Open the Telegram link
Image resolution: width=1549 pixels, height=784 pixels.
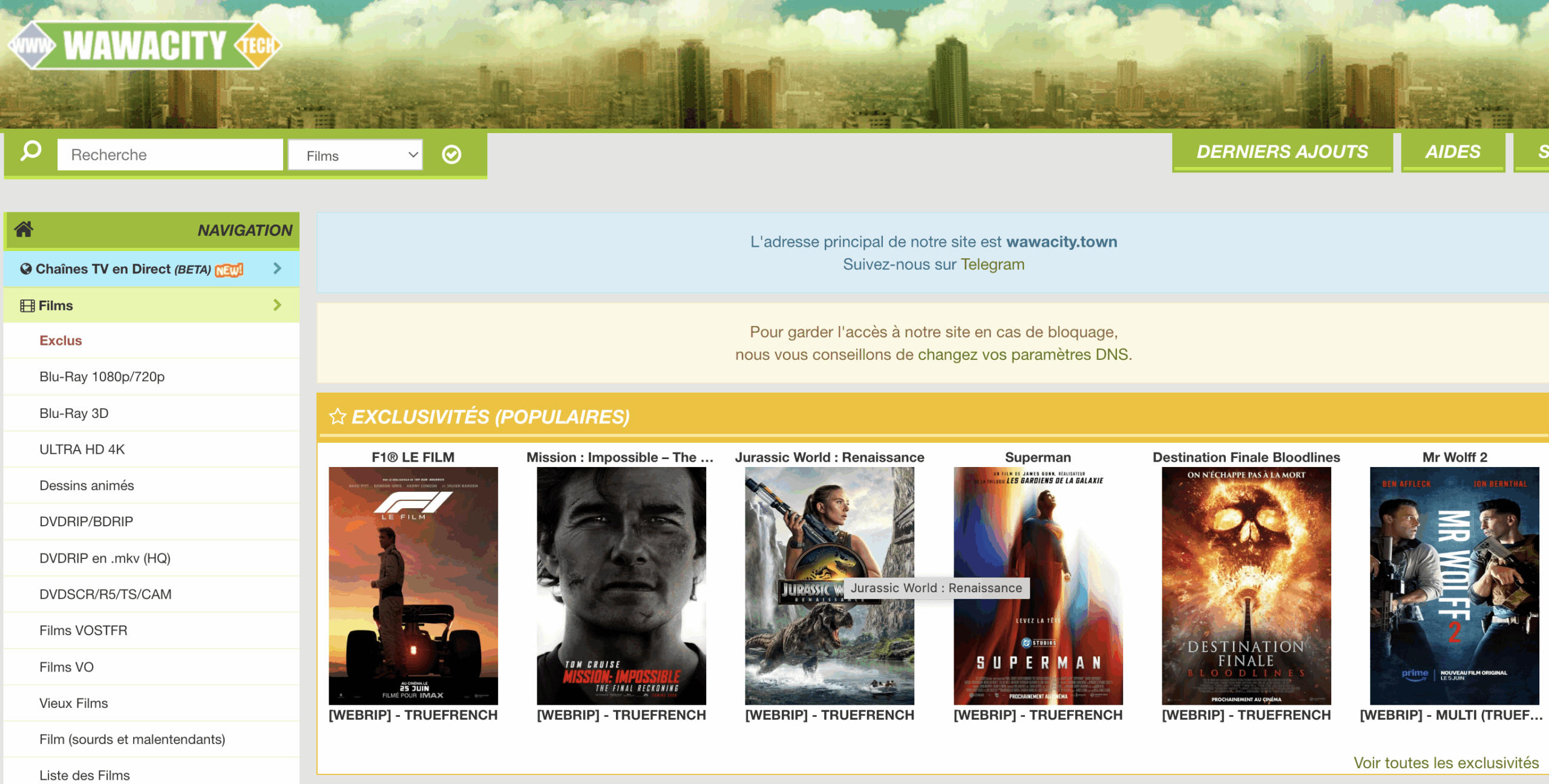click(x=992, y=264)
